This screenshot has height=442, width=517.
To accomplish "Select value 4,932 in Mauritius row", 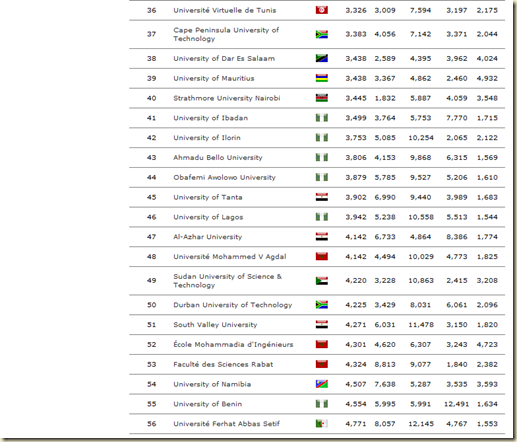I will [x=487, y=78].
